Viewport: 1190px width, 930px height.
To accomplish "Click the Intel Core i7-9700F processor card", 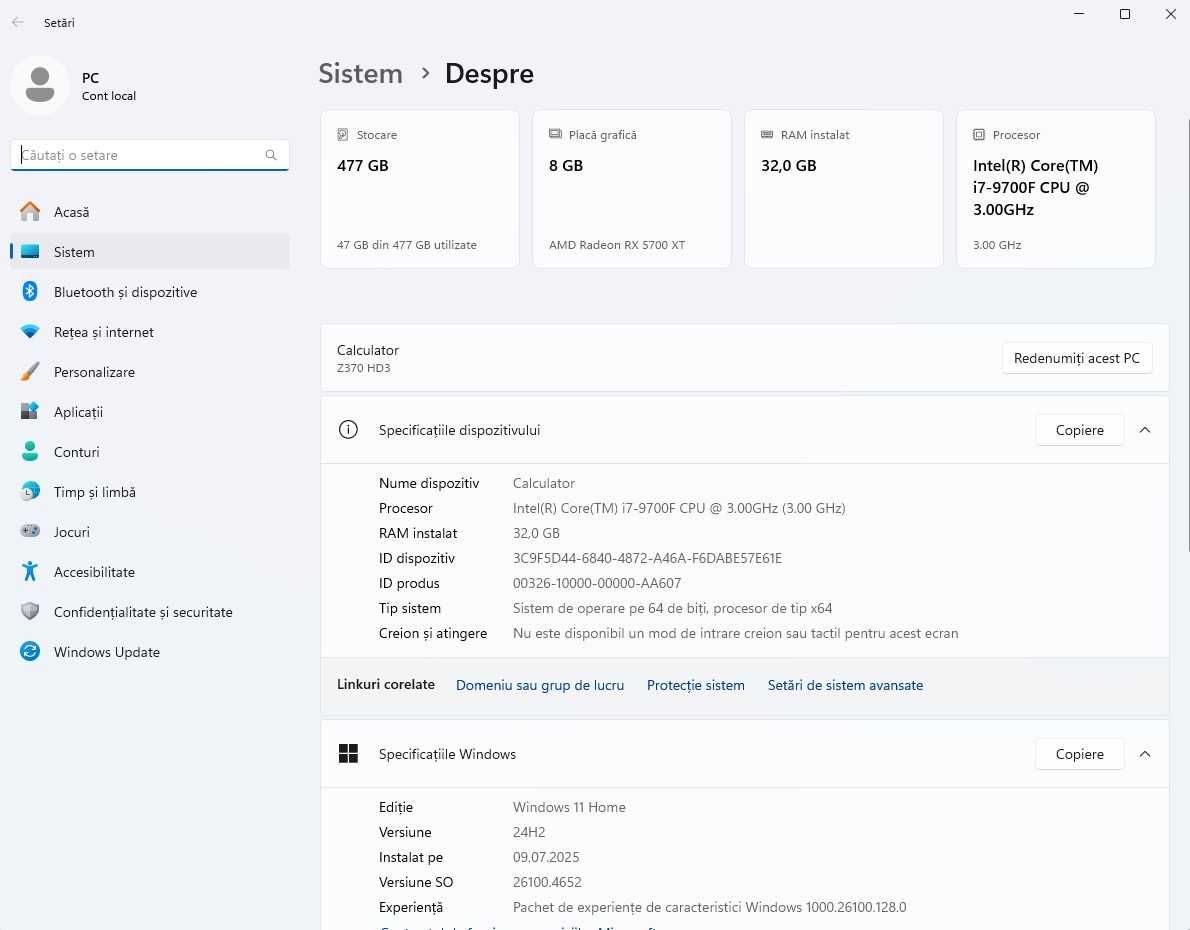I will [x=1056, y=189].
